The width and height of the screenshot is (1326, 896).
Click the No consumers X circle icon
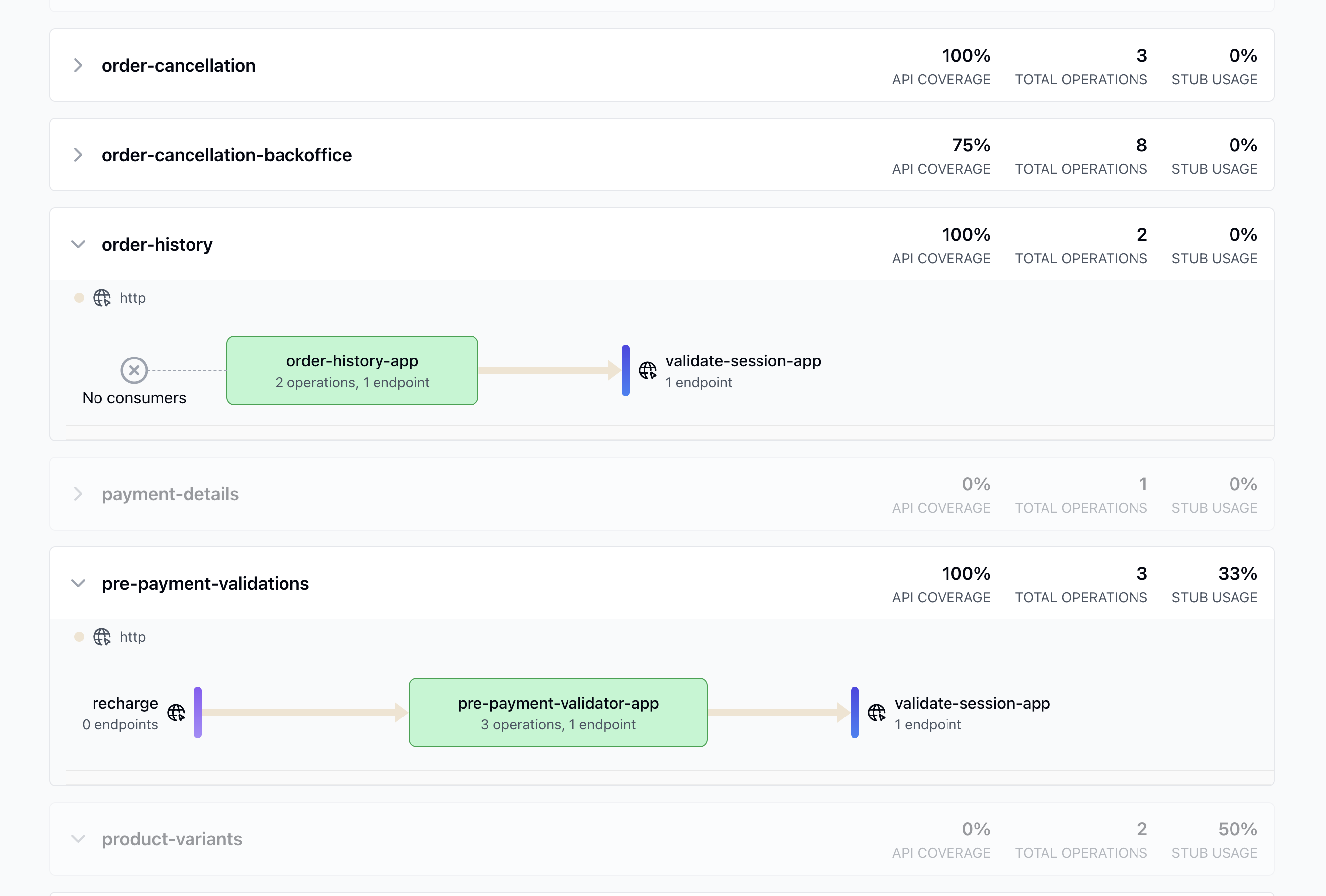(x=134, y=371)
